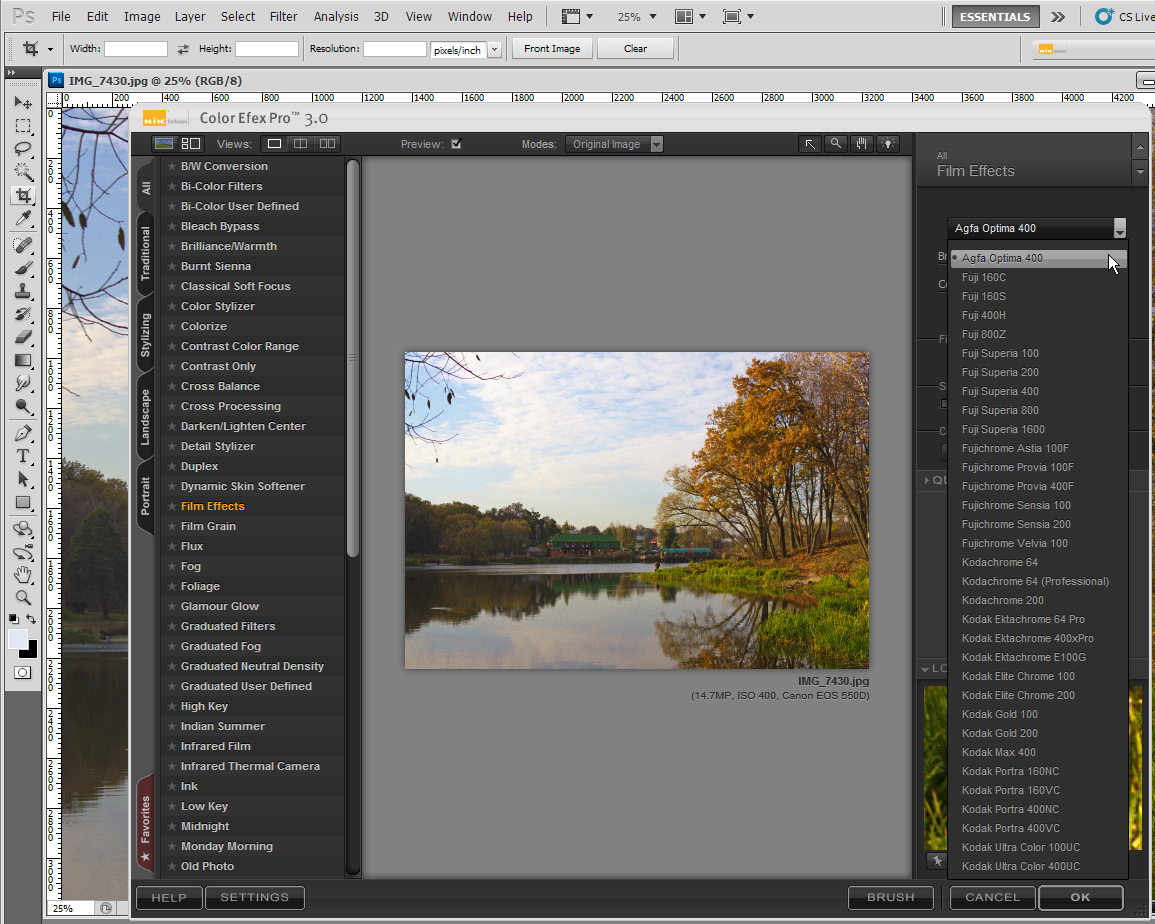The height and width of the screenshot is (924, 1155).
Task: Switch foreground and background colors
Action: pyautogui.click(x=31, y=619)
